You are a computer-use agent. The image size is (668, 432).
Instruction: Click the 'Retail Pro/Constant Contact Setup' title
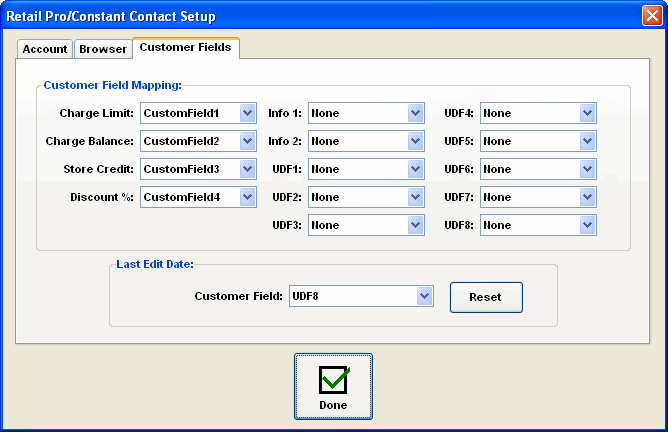(111, 16)
